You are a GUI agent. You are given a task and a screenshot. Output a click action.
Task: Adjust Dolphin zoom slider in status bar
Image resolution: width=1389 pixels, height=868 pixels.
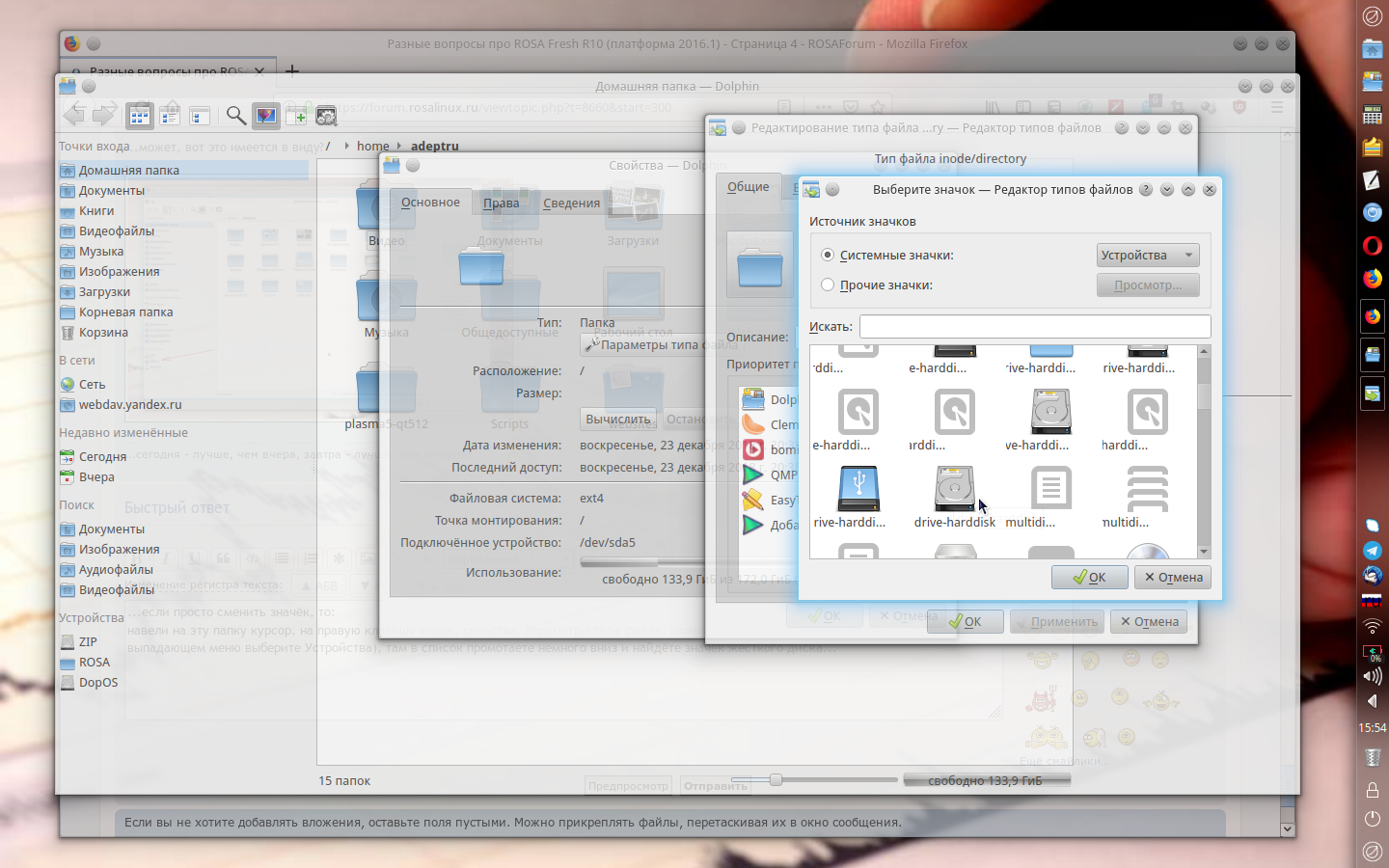(776, 779)
